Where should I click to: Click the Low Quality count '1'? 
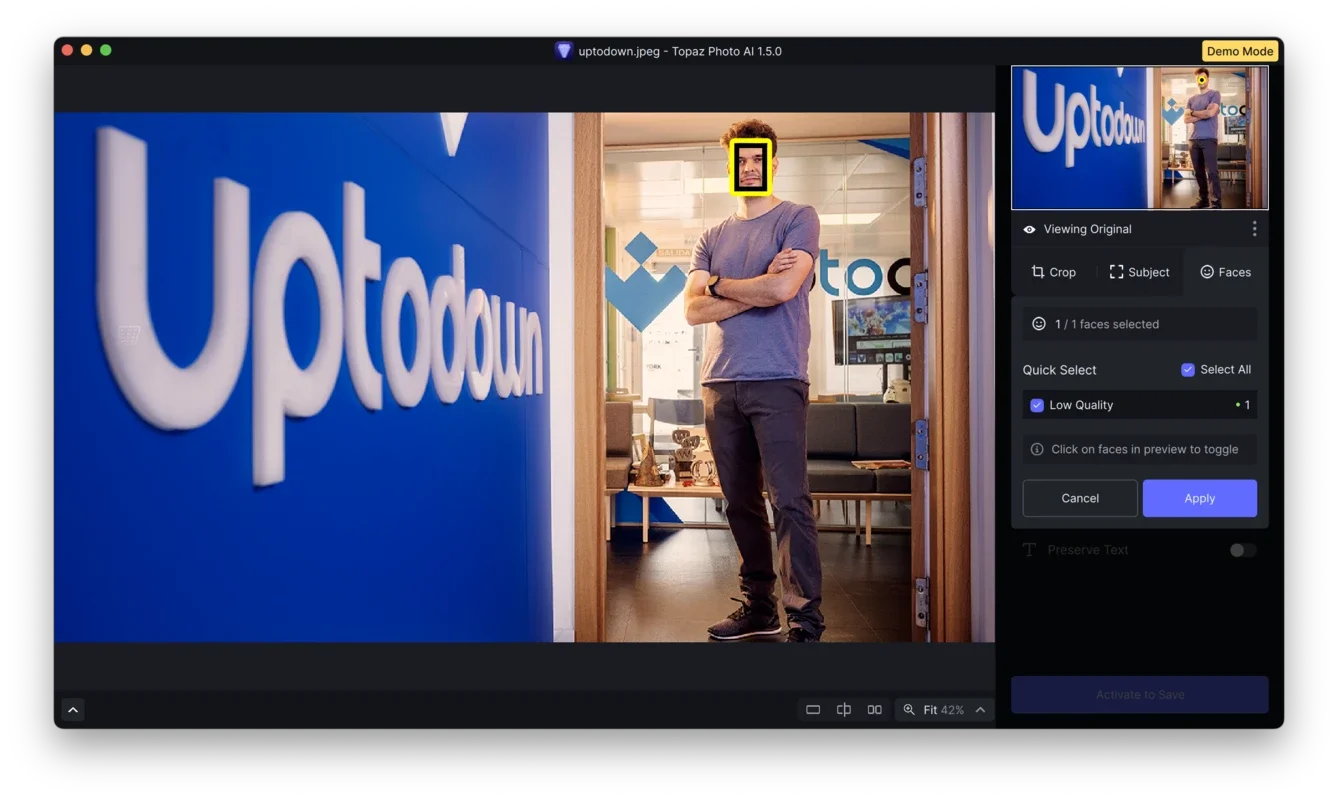pyautogui.click(x=1247, y=405)
